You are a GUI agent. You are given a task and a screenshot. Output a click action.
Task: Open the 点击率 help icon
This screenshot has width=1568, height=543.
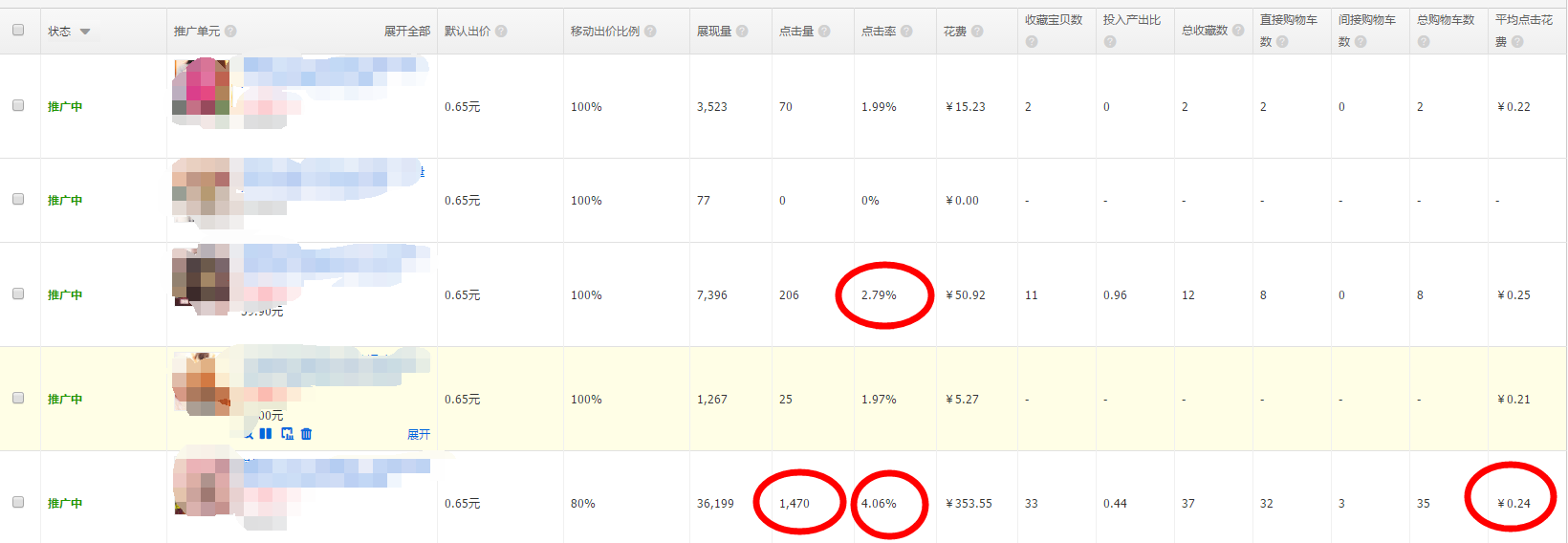click(906, 32)
